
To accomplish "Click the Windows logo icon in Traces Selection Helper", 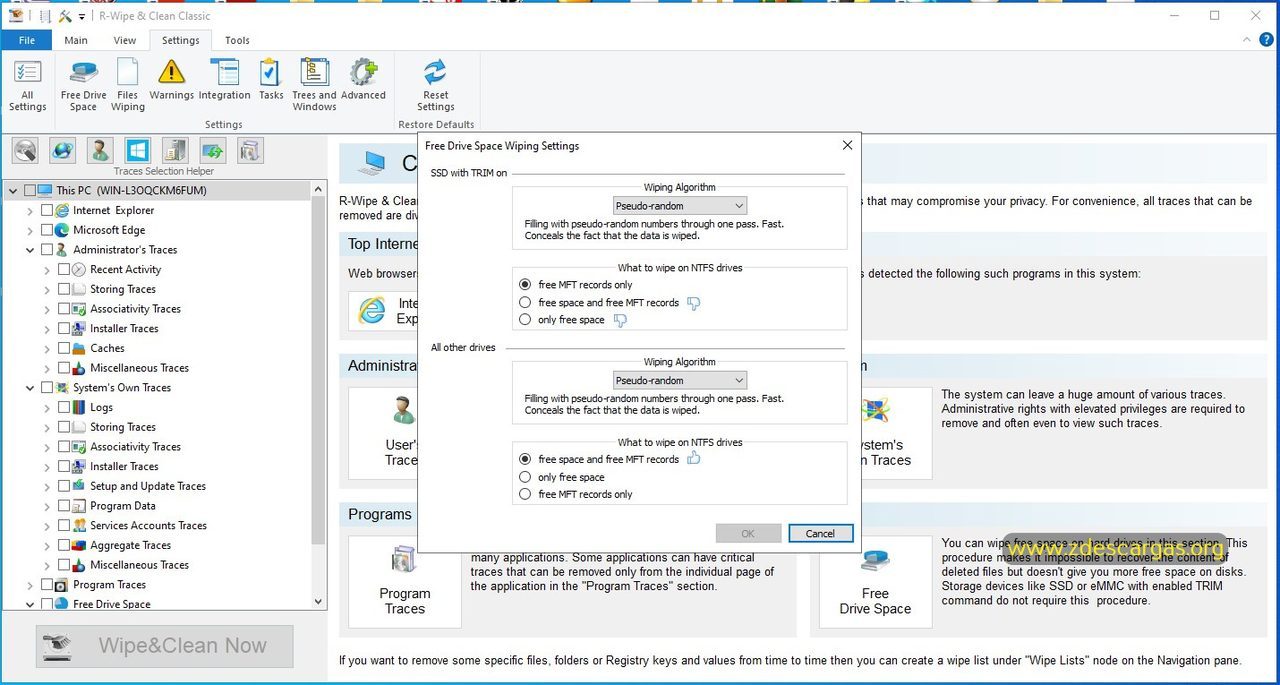I will (x=137, y=151).
